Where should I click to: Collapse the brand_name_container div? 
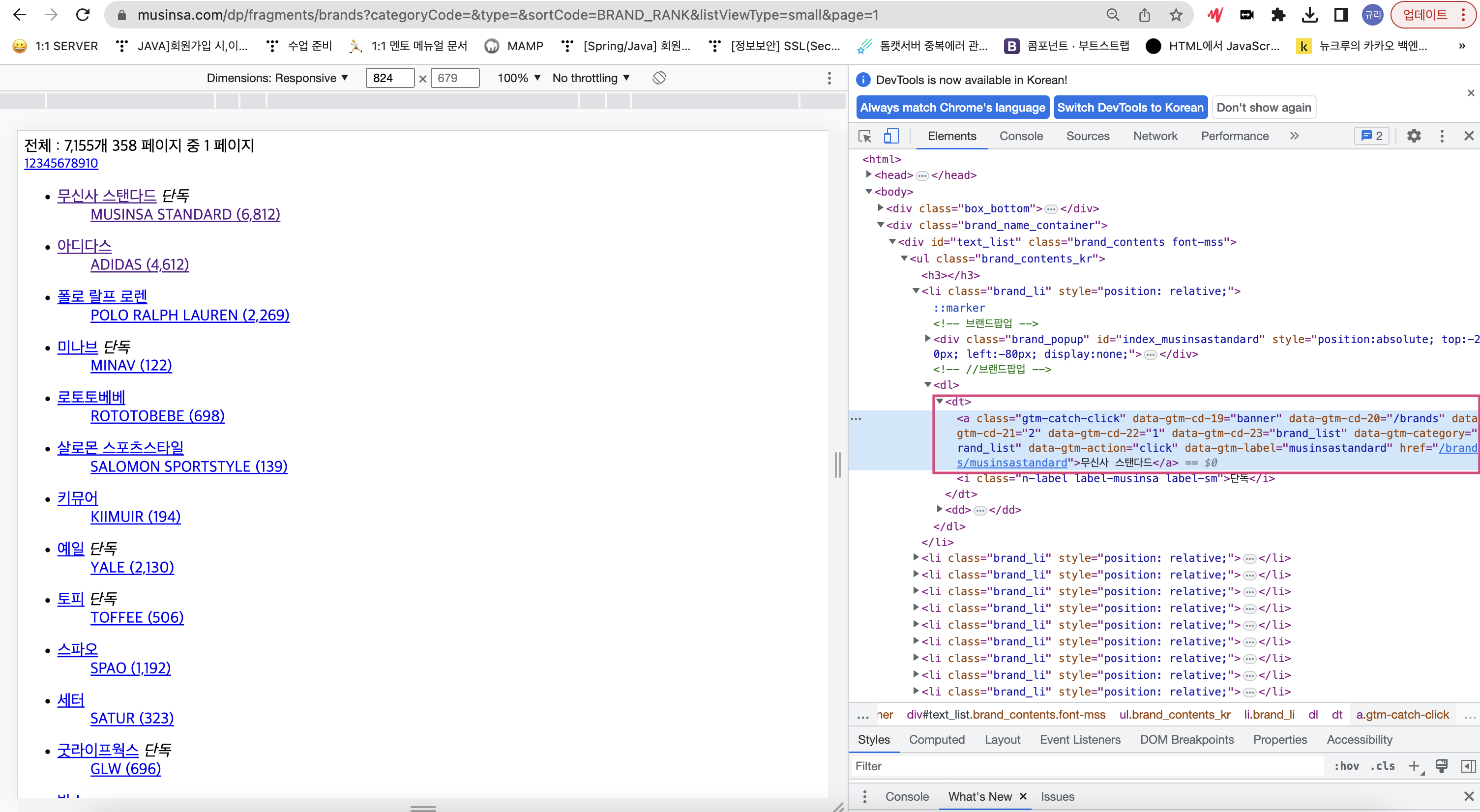pyautogui.click(x=881, y=225)
